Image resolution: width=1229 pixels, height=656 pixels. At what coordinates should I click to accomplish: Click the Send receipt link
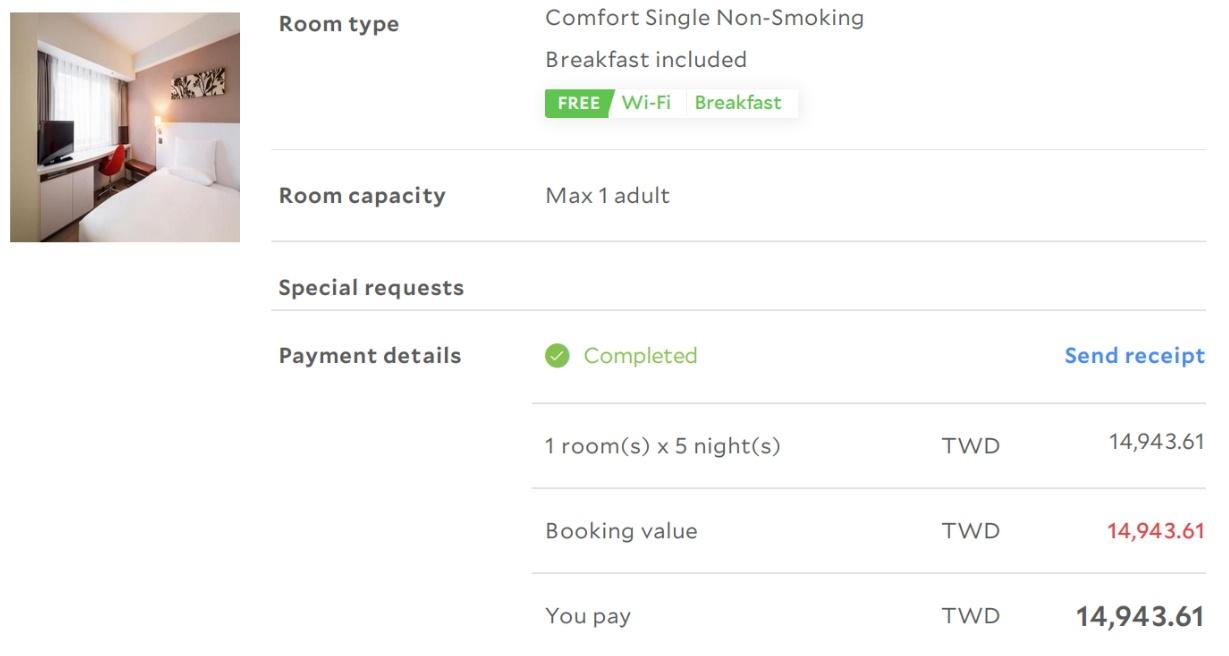pyautogui.click(x=1134, y=356)
